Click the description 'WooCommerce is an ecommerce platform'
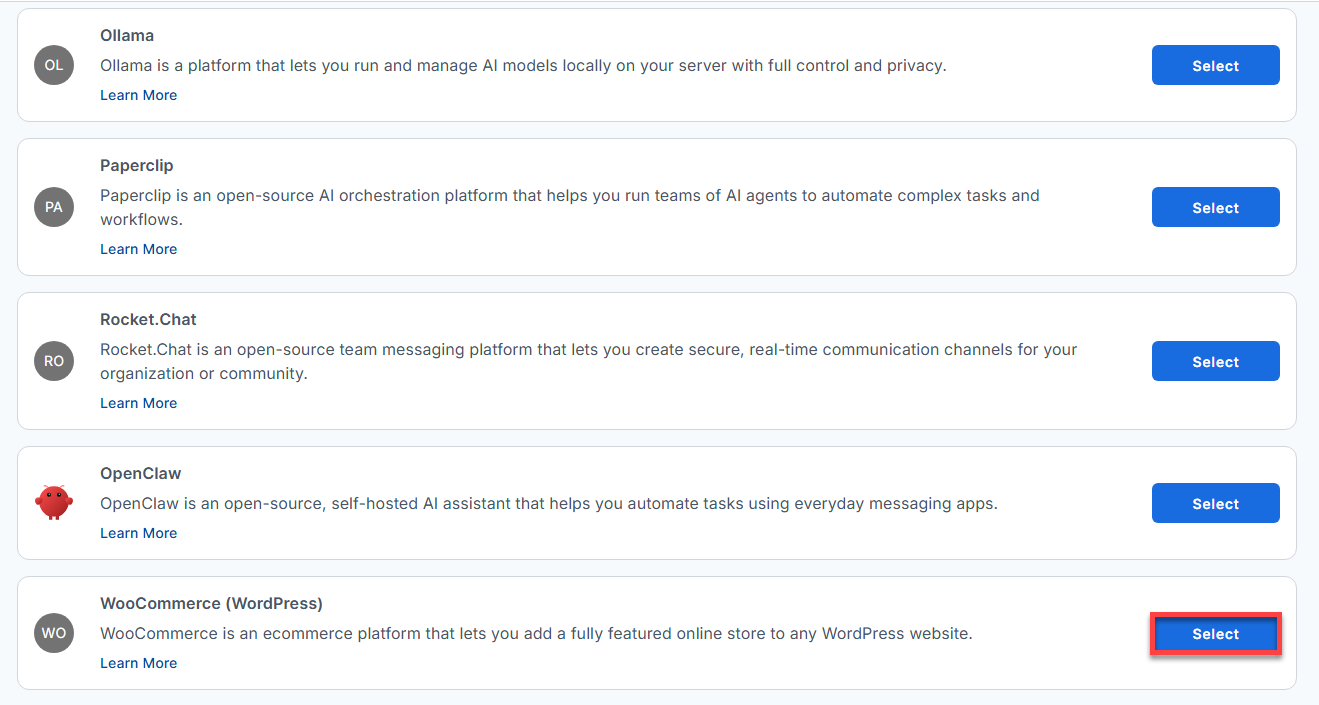Screen dimensions: 1319x705 [536, 633]
